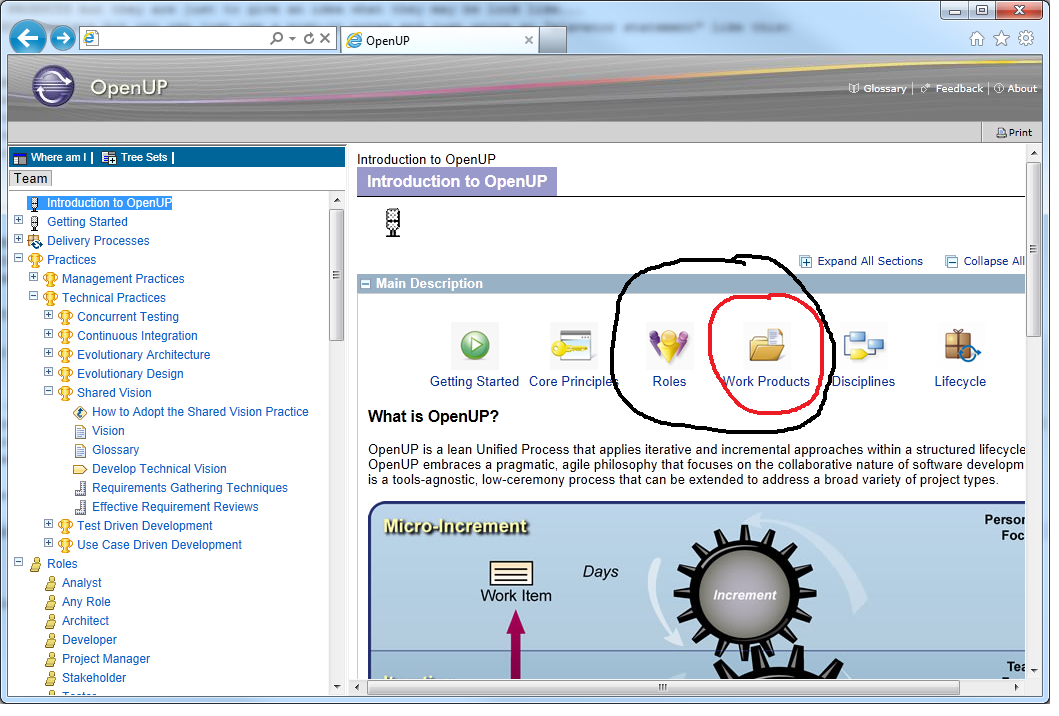Screen dimensions: 1059x716
Task: Open the browser Home icon
Action: [977, 39]
